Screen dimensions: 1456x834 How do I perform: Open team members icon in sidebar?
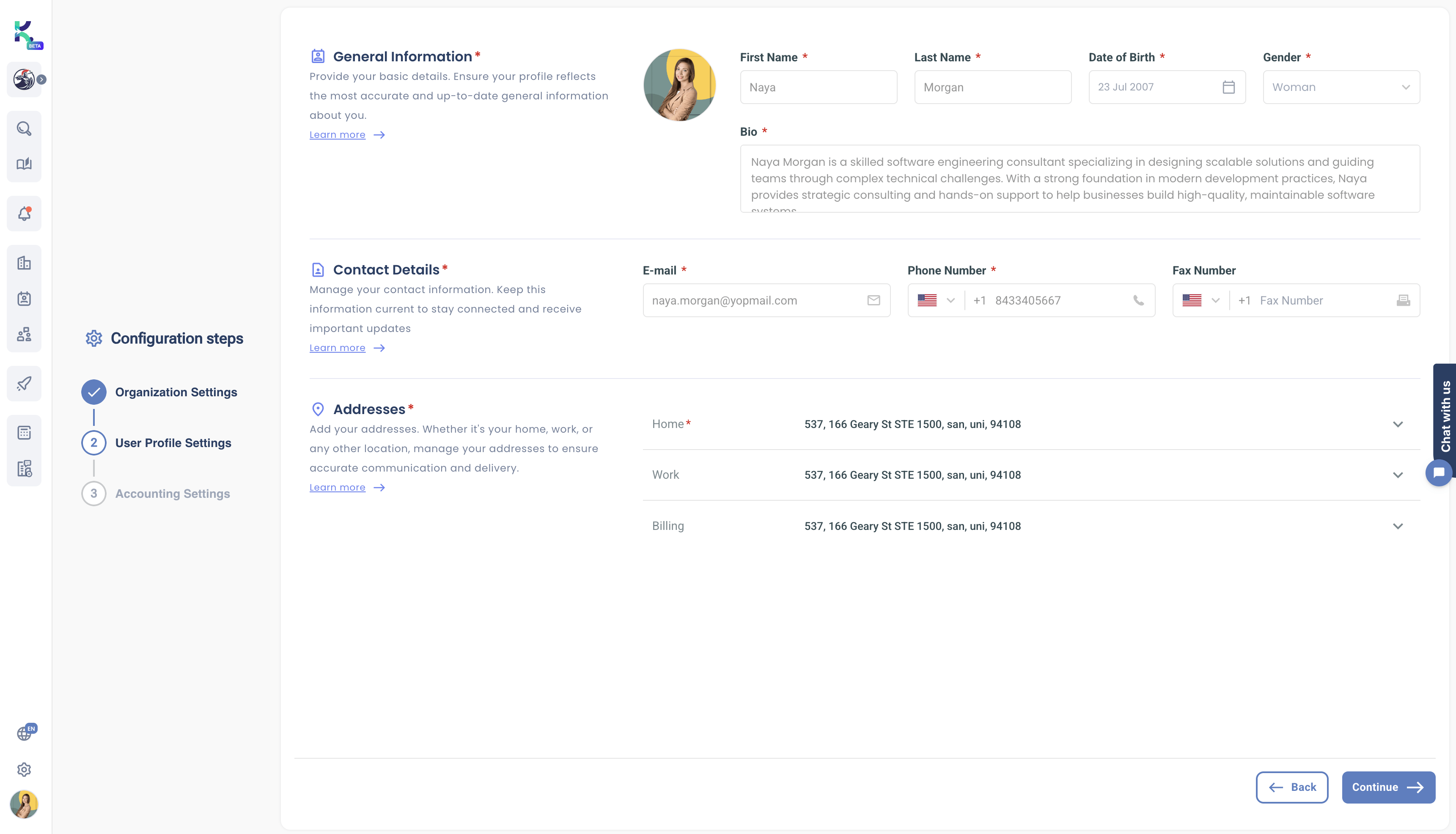[24, 335]
